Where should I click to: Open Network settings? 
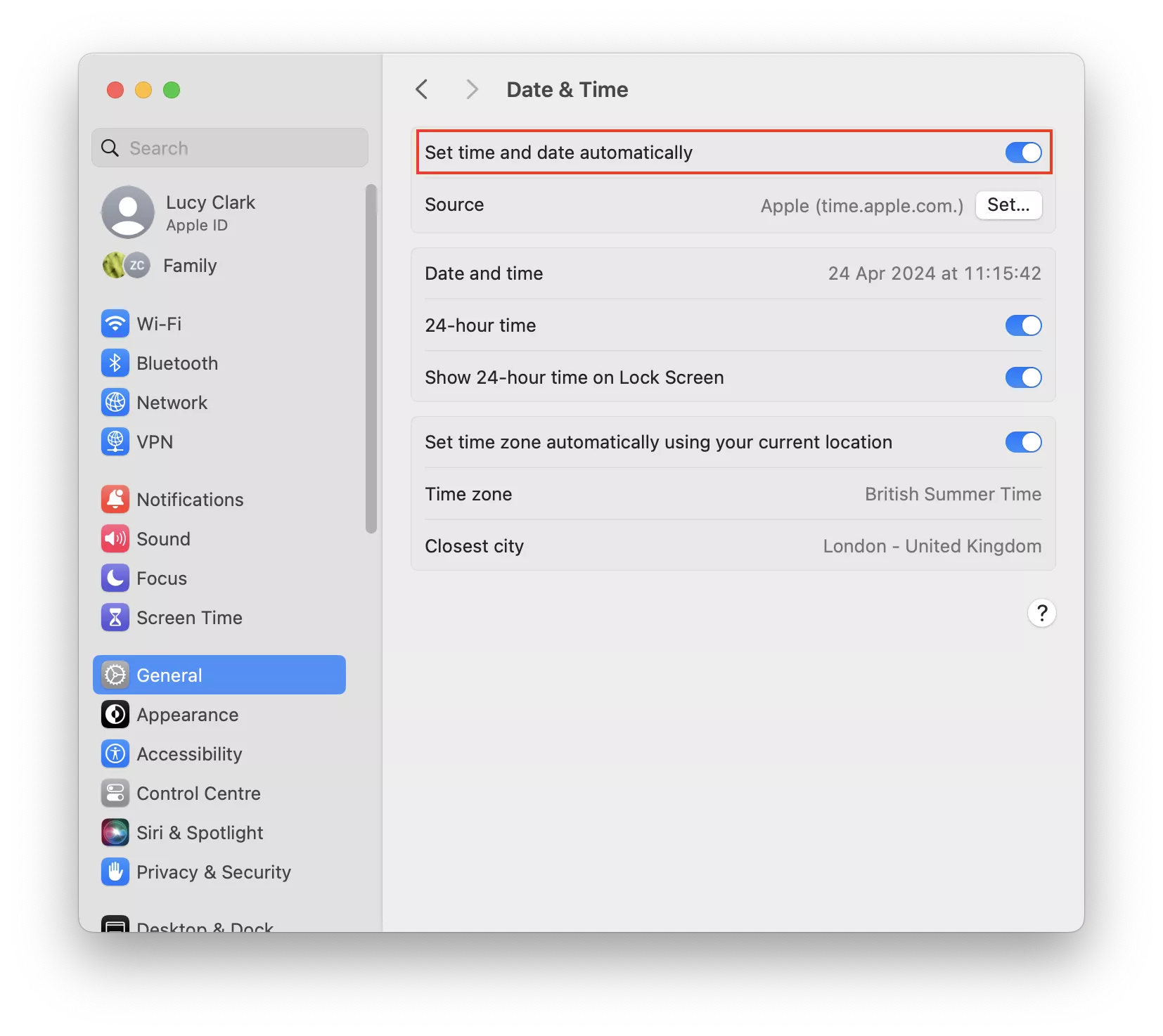pyautogui.click(x=172, y=402)
